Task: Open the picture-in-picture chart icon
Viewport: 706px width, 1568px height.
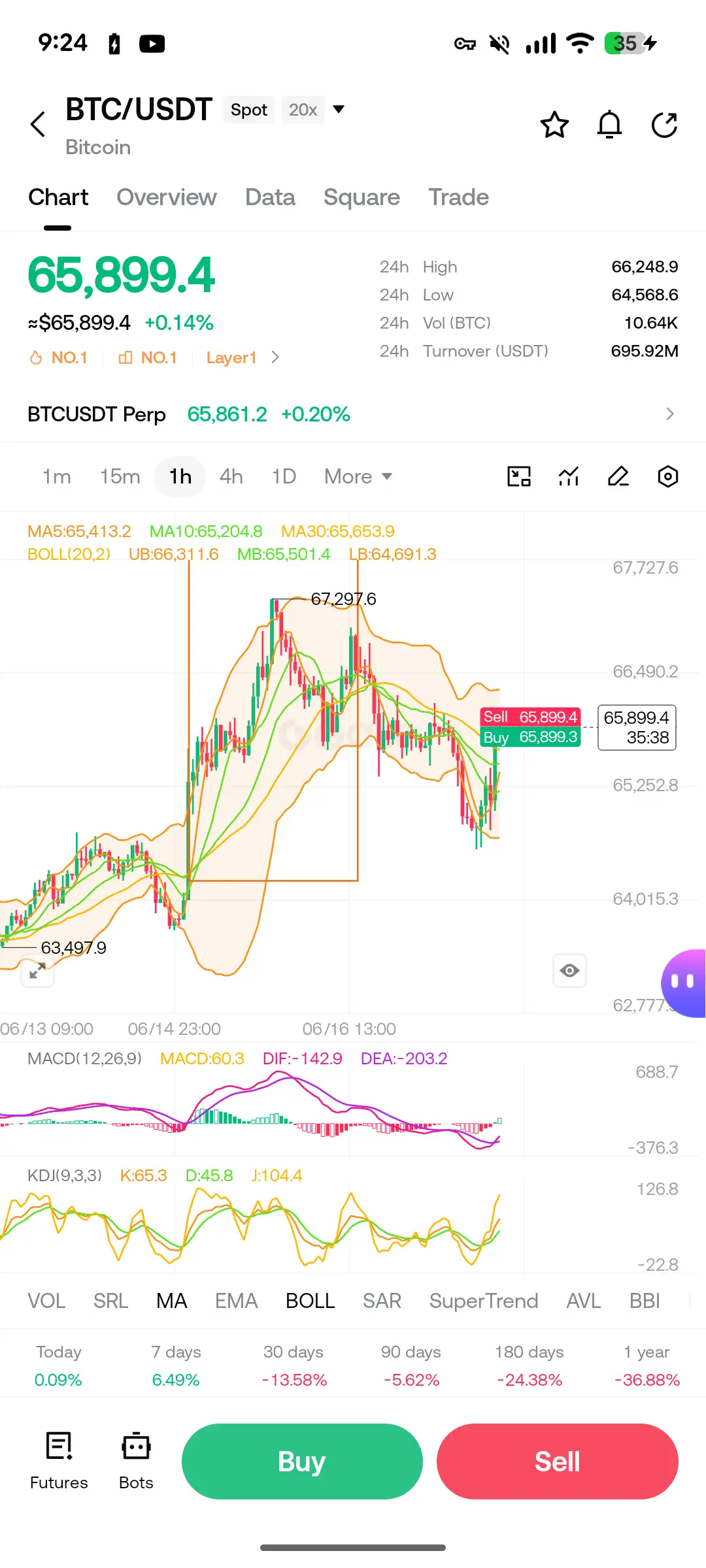Action: (x=519, y=476)
